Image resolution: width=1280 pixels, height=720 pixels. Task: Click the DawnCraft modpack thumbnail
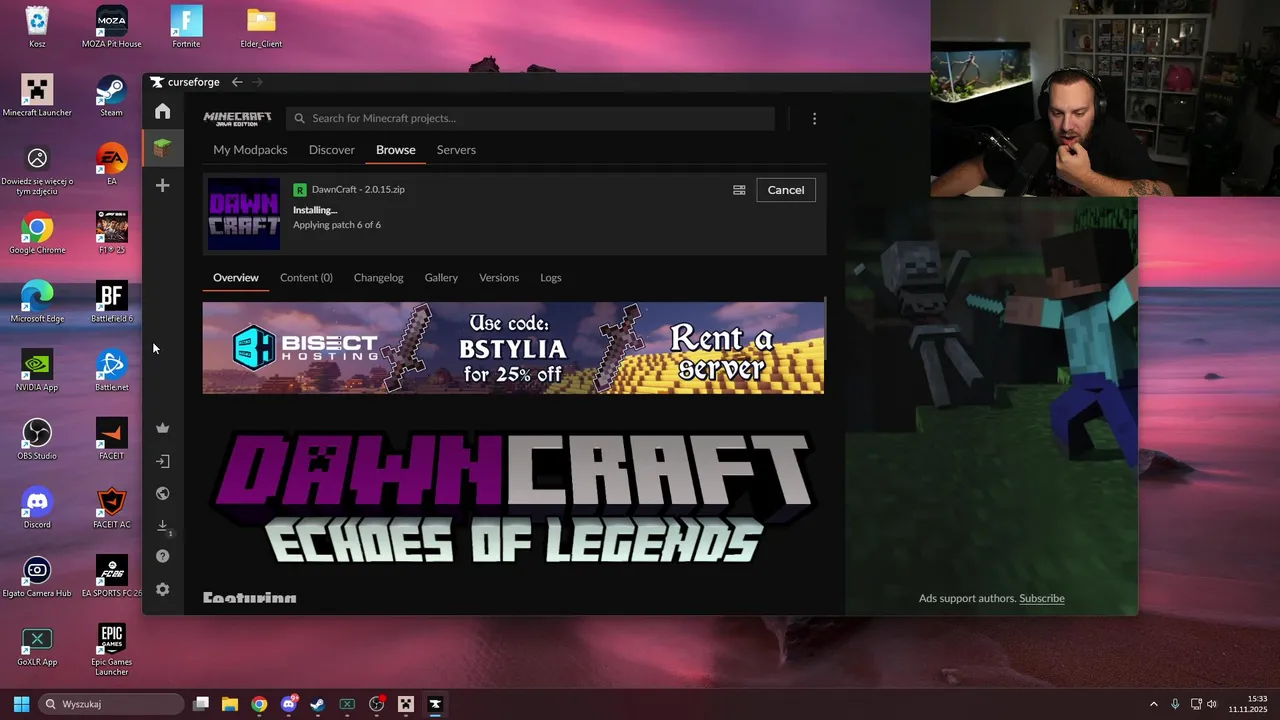pyautogui.click(x=244, y=214)
